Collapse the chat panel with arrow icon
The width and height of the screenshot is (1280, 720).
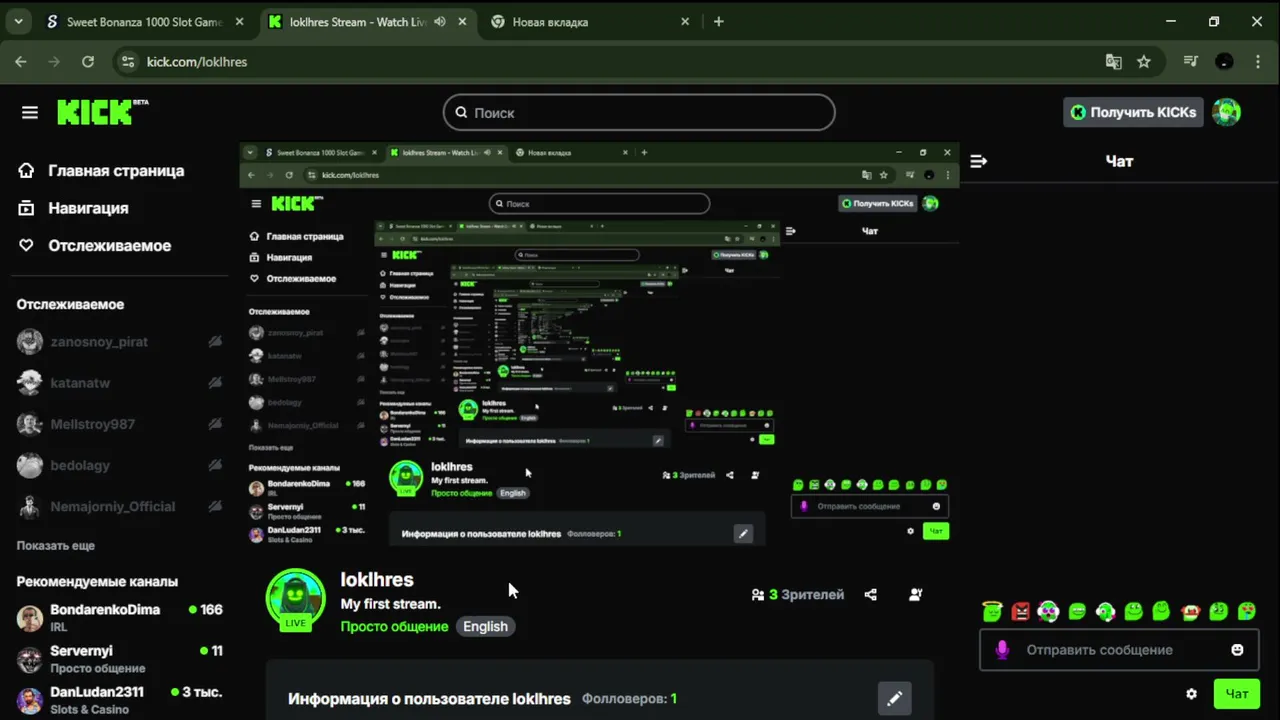click(979, 161)
